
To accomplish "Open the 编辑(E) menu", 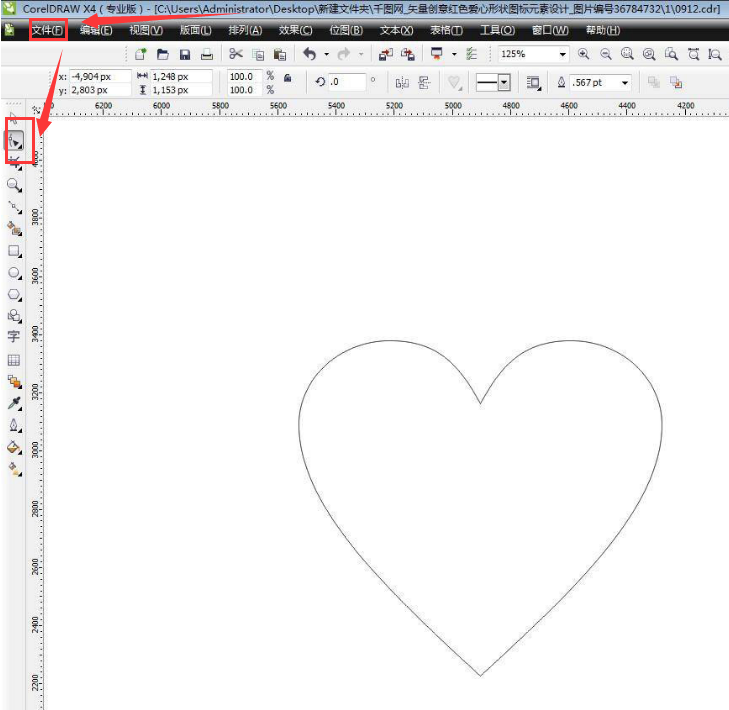I will pyautogui.click(x=96, y=30).
